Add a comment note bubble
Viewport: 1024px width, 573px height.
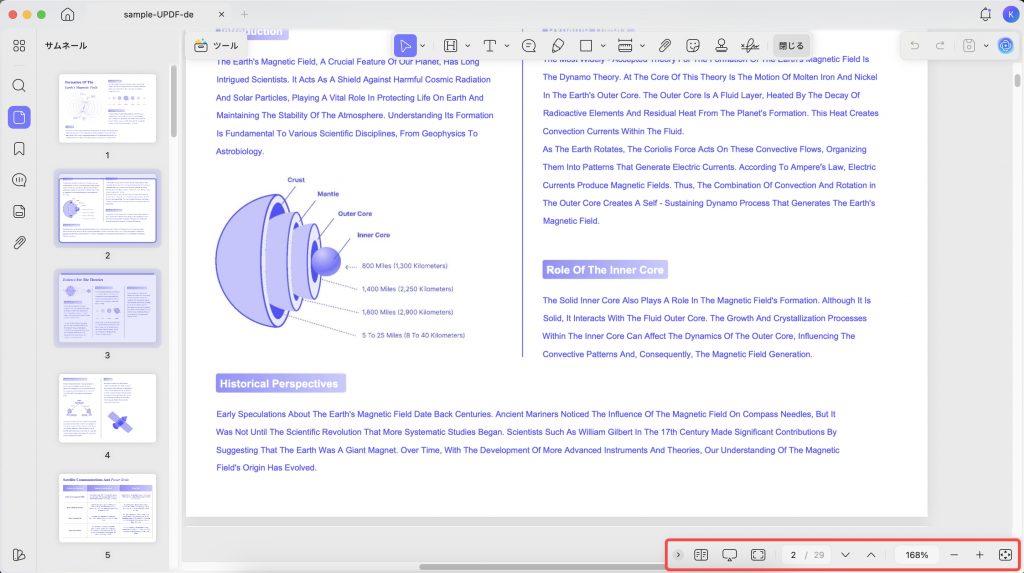(x=529, y=46)
